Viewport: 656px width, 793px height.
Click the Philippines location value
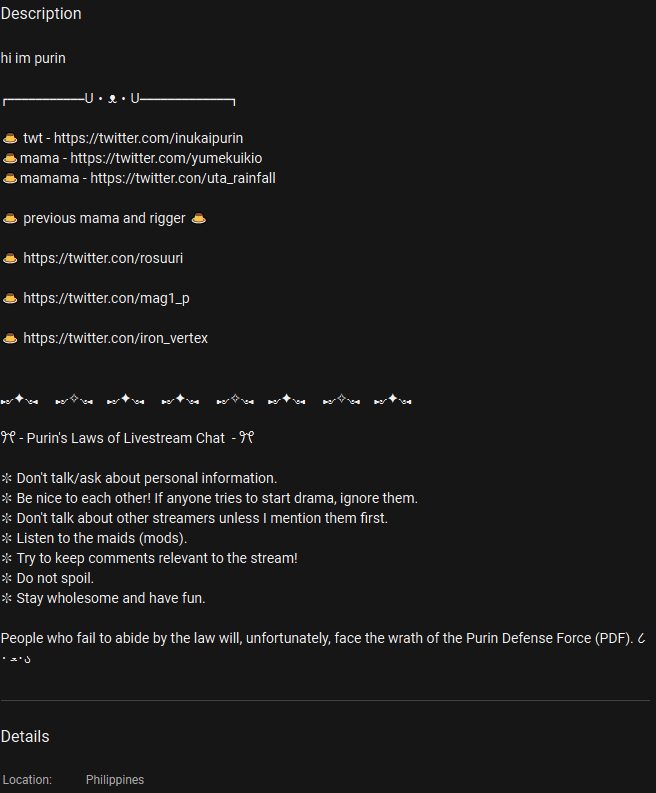click(x=115, y=780)
